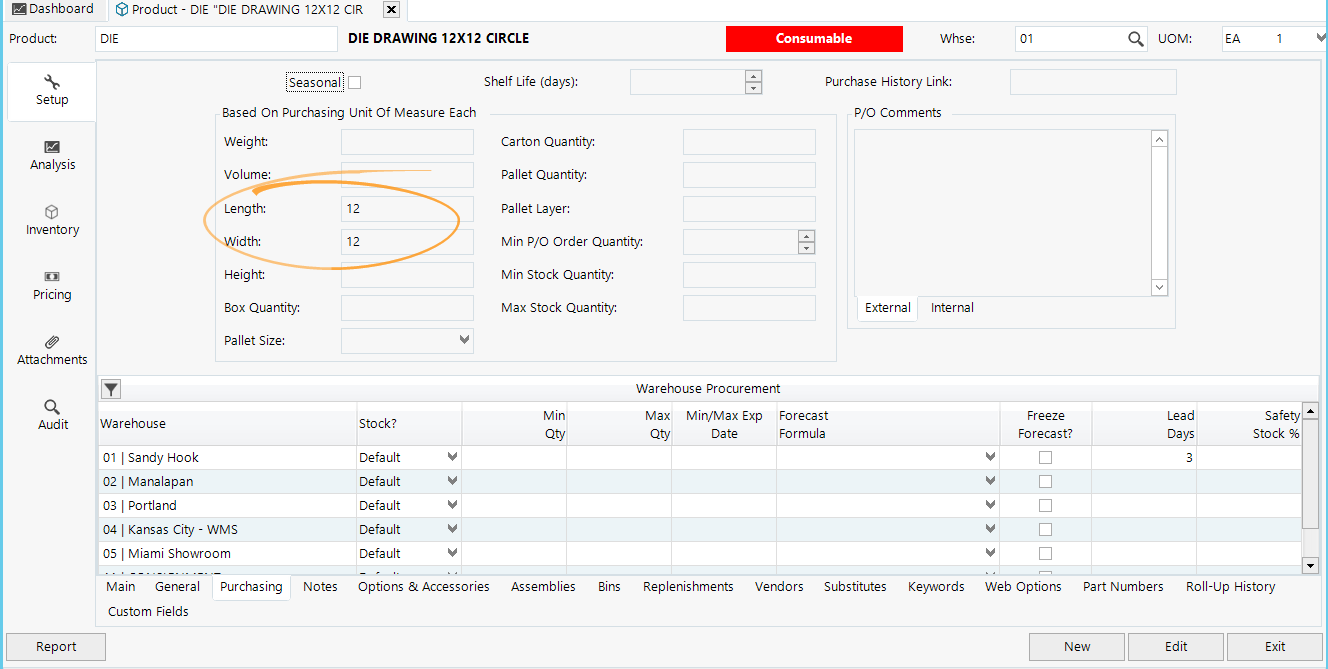Screen dimensions: 1328x669
Task: Enable Freeze Forecast for Sandy Hook warehouse
Action: pyautogui.click(x=1045, y=457)
